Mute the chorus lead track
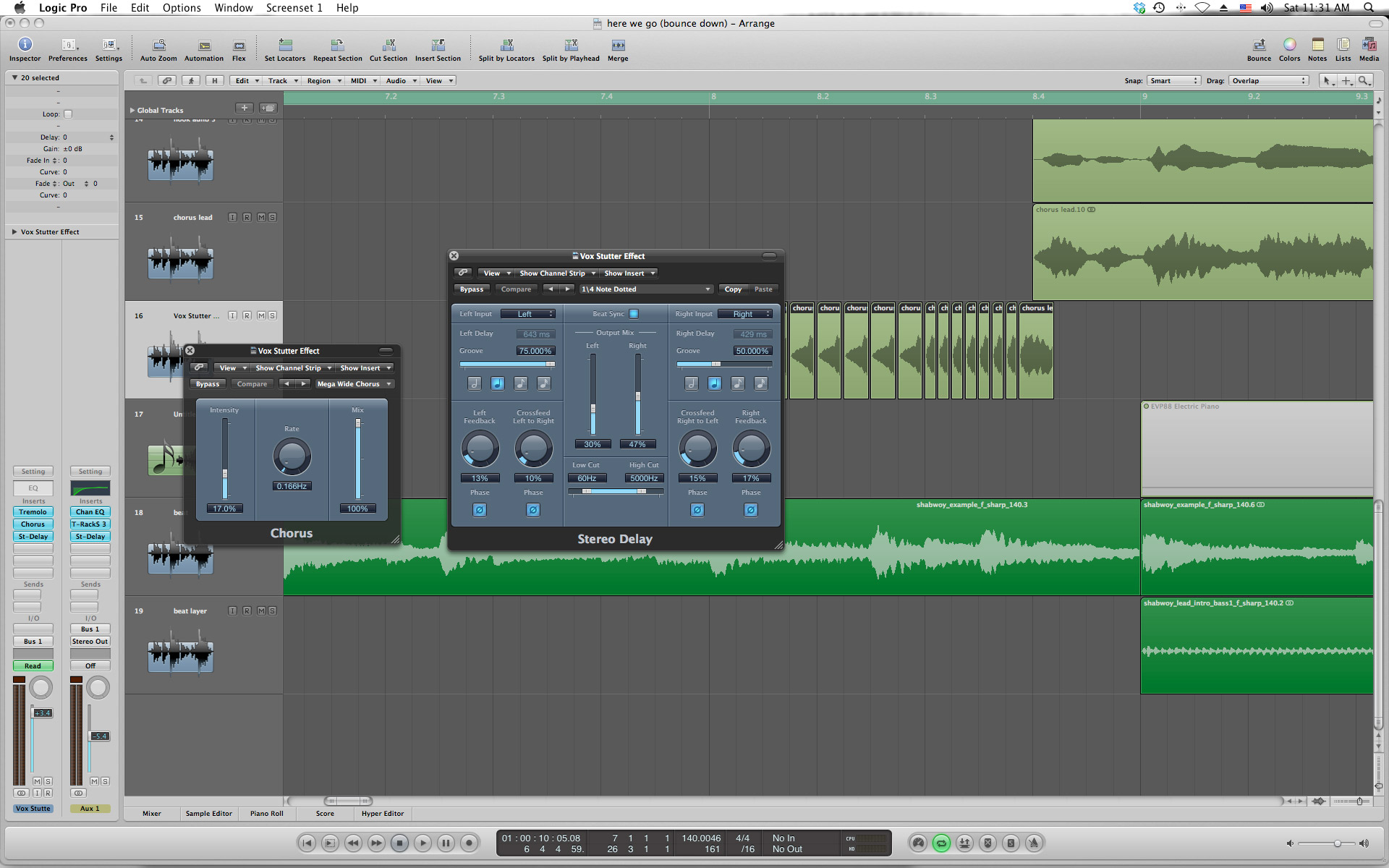The width and height of the screenshot is (1389, 868). point(261,217)
